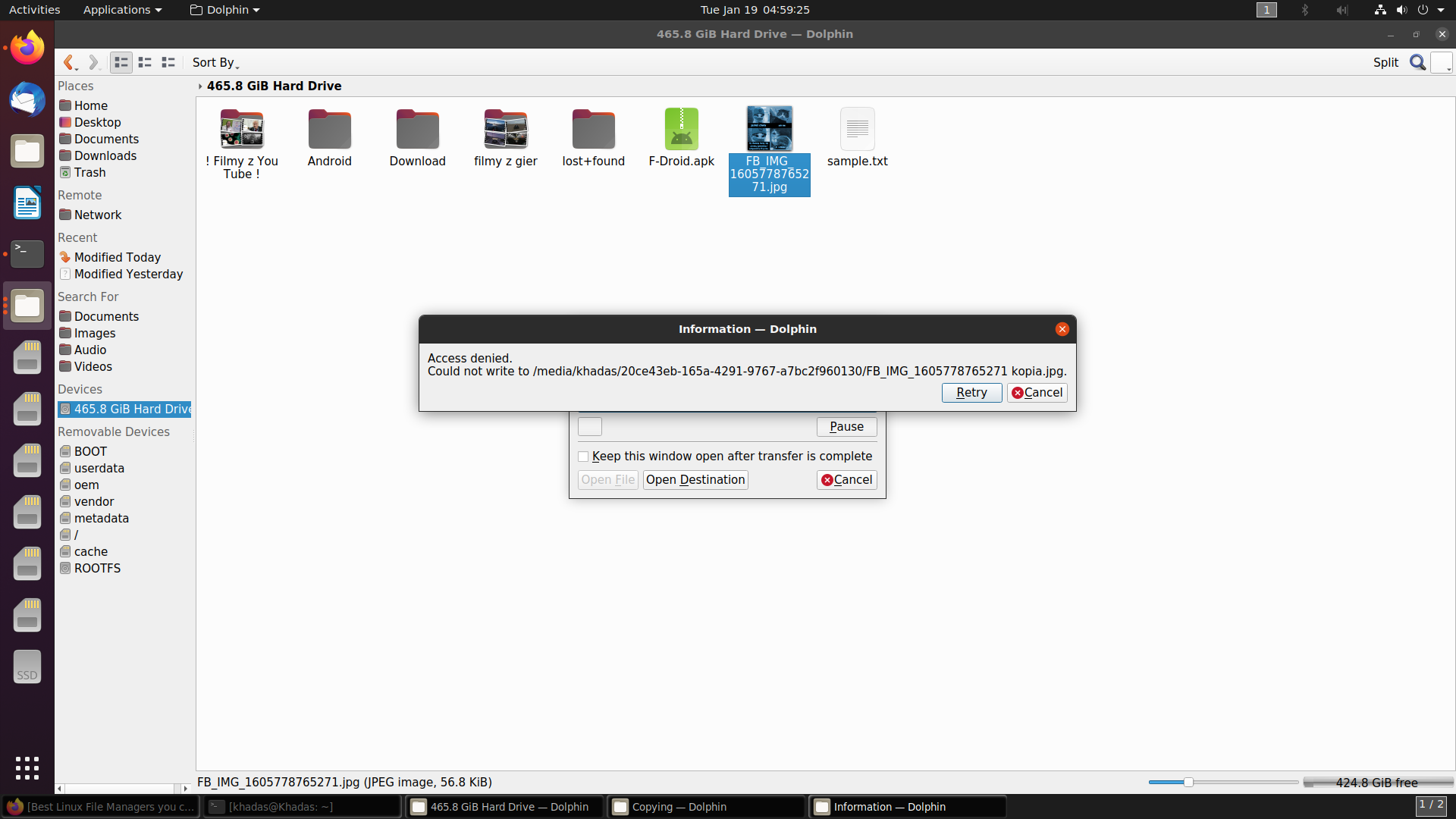Open LibreOffice Writer from the dock
Image resolution: width=1456 pixels, height=819 pixels.
tap(27, 202)
